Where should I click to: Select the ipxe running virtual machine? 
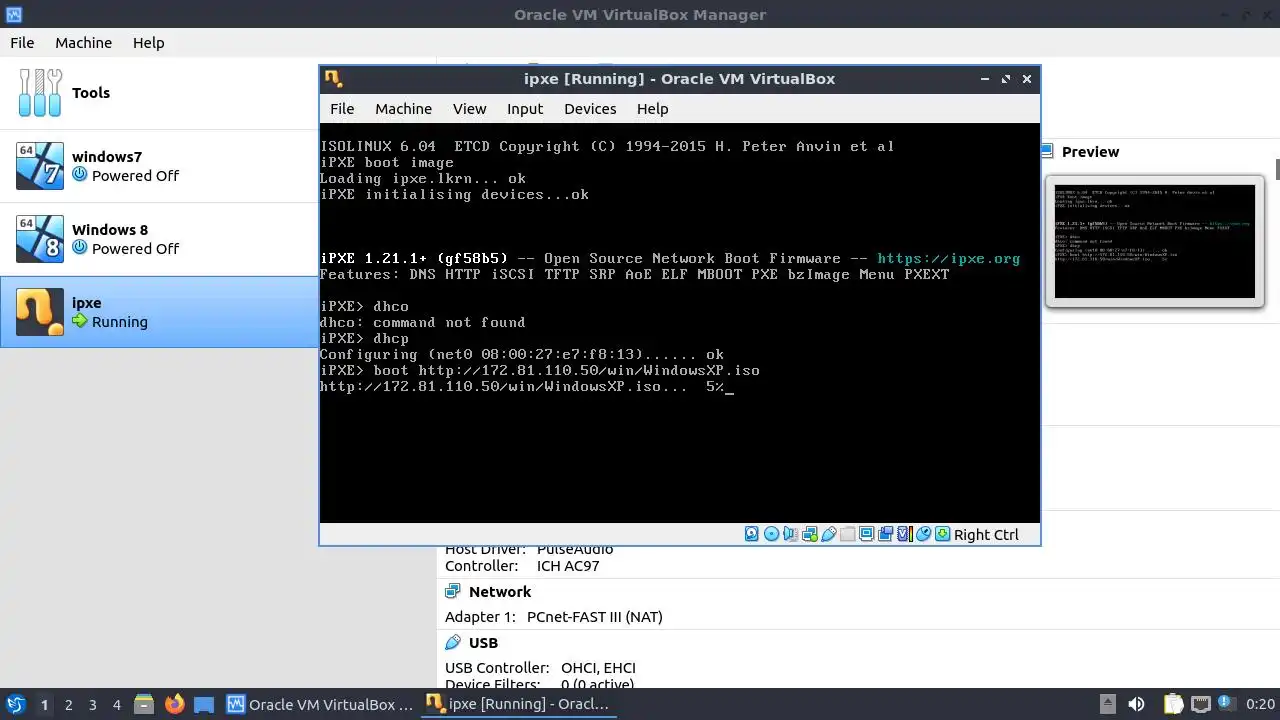159,311
